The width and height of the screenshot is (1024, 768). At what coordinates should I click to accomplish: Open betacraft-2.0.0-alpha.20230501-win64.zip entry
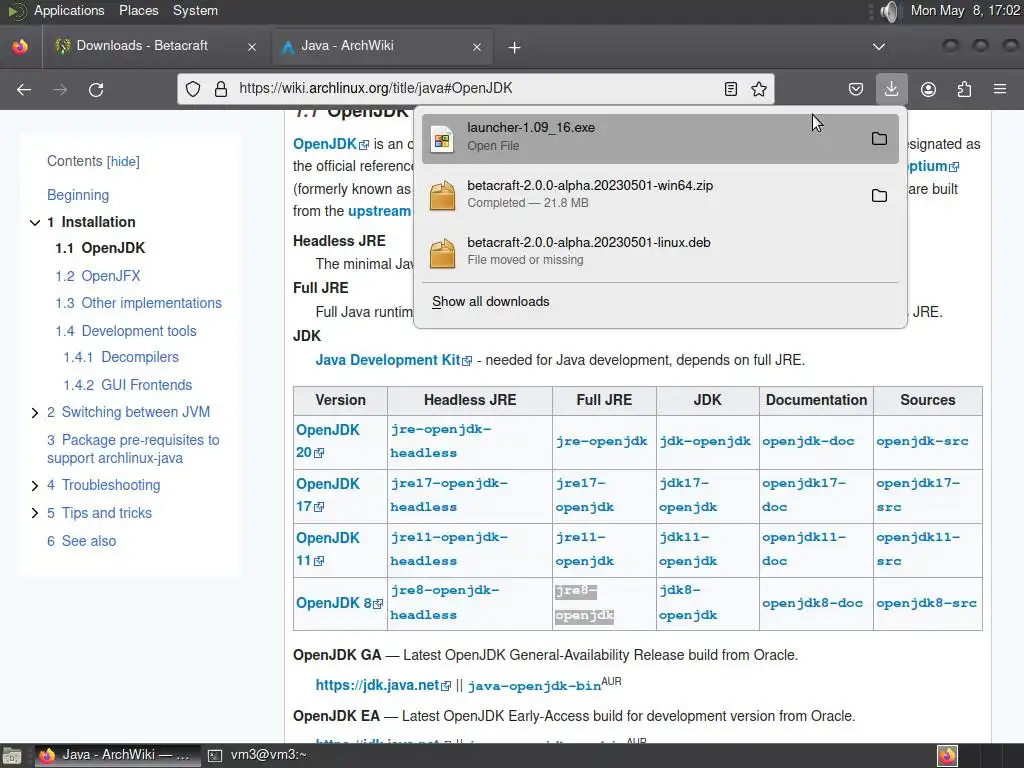(660, 195)
